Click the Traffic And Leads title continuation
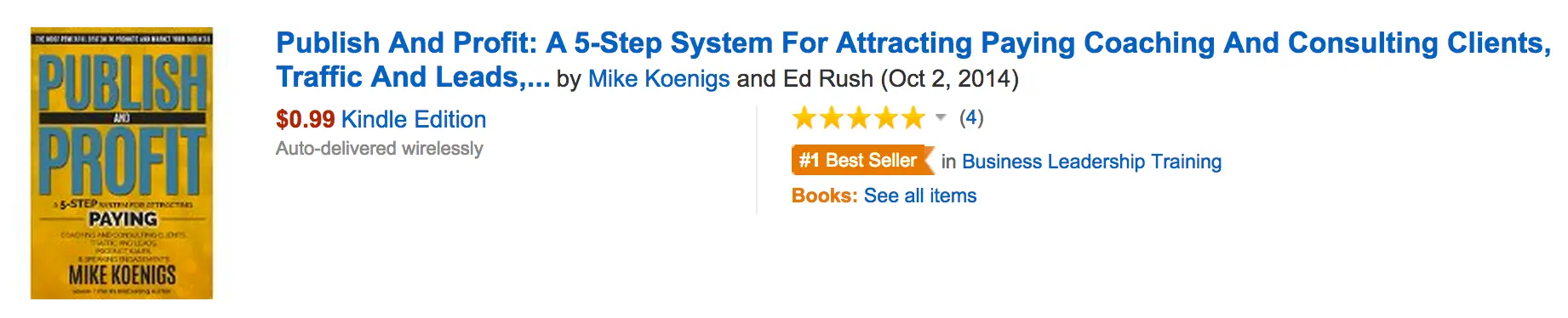 (413, 77)
